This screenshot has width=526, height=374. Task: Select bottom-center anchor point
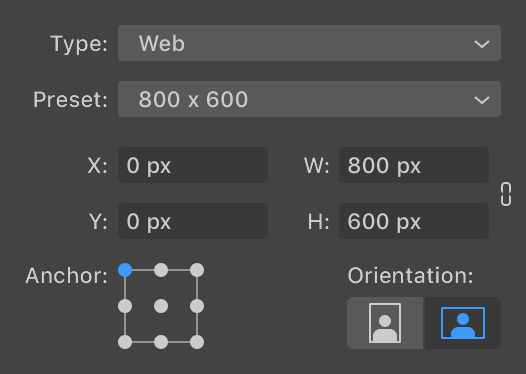[161, 342]
